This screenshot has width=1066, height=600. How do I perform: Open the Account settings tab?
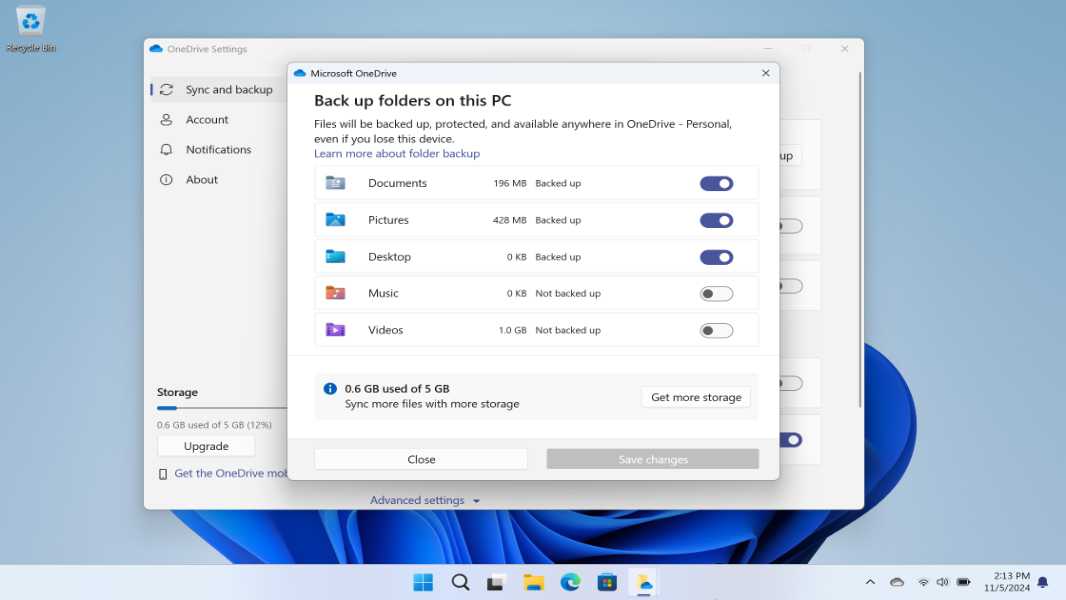207,120
